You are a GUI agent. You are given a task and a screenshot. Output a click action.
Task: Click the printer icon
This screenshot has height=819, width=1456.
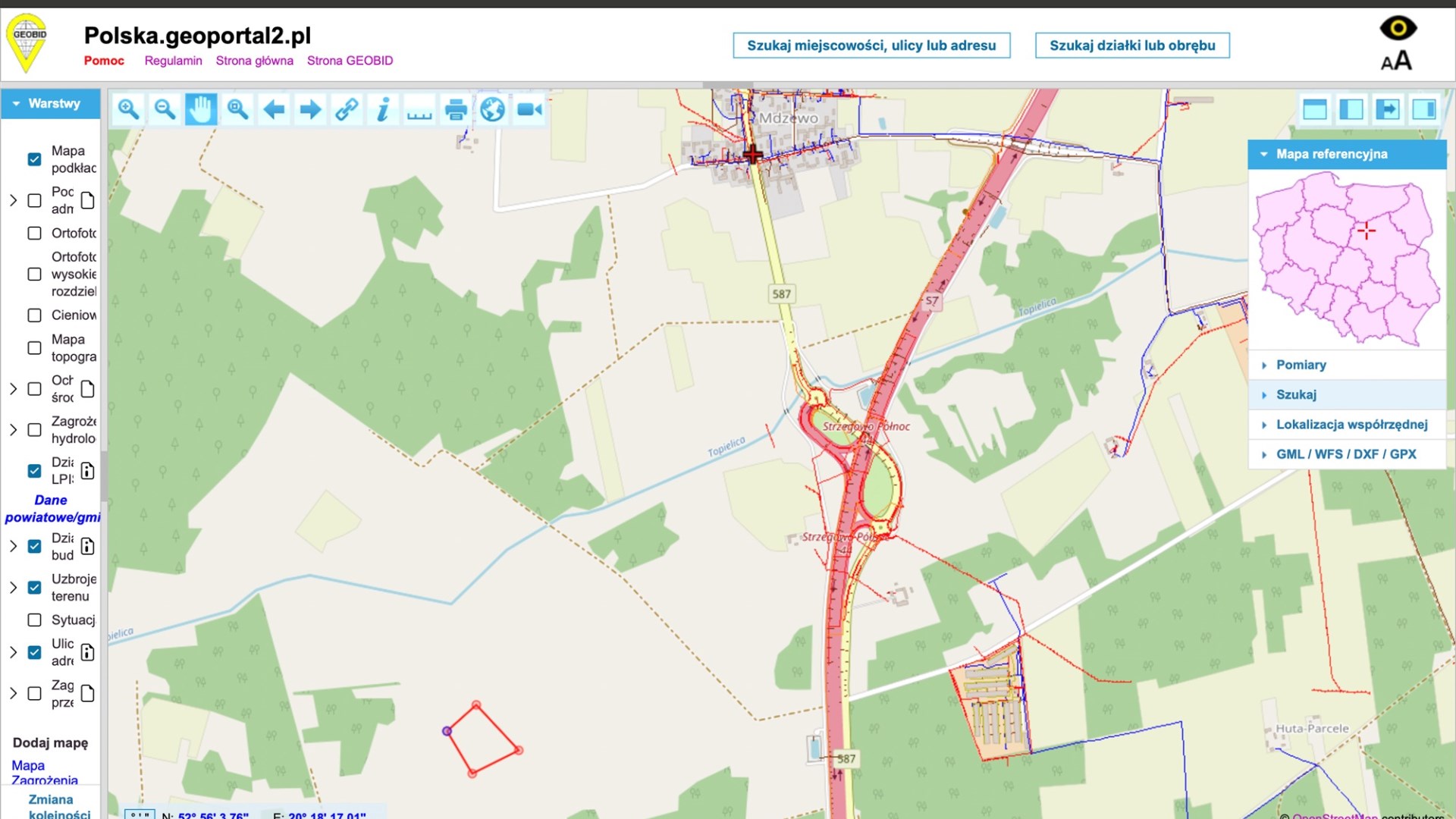coord(456,109)
